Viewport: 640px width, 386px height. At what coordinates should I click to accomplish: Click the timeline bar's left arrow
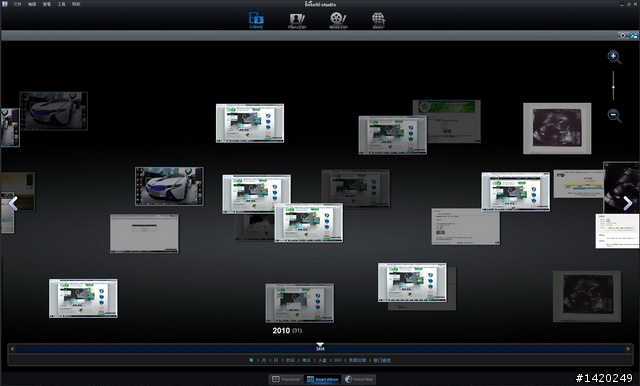(x=12, y=349)
